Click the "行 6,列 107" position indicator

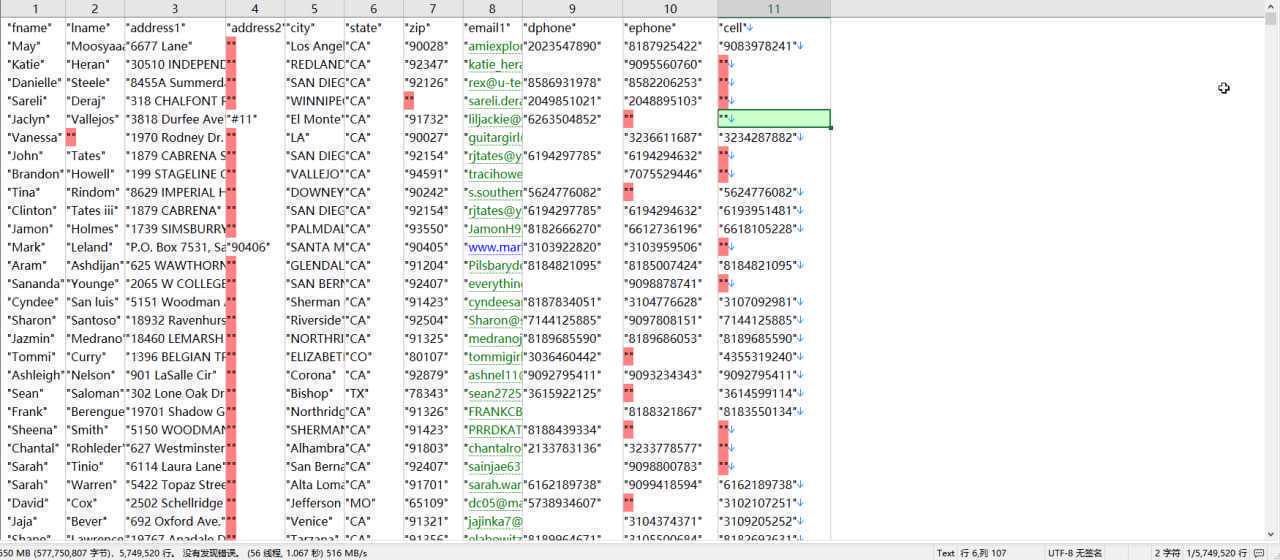(983, 553)
